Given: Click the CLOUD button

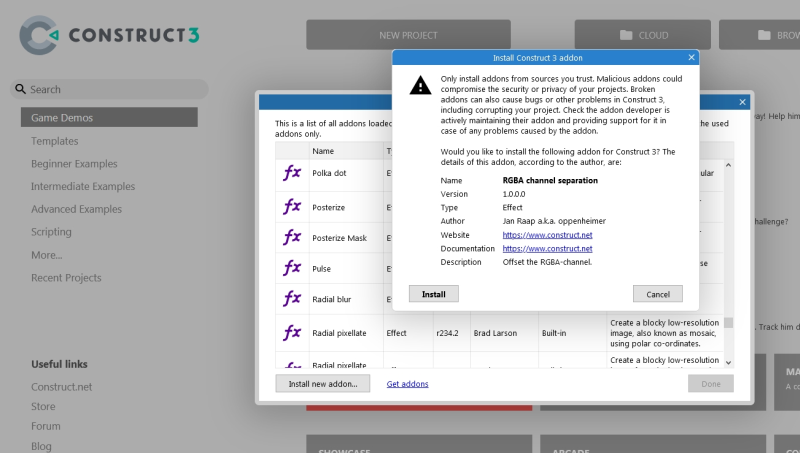Looking at the screenshot, I should pyautogui.click(x=642, y=35).
